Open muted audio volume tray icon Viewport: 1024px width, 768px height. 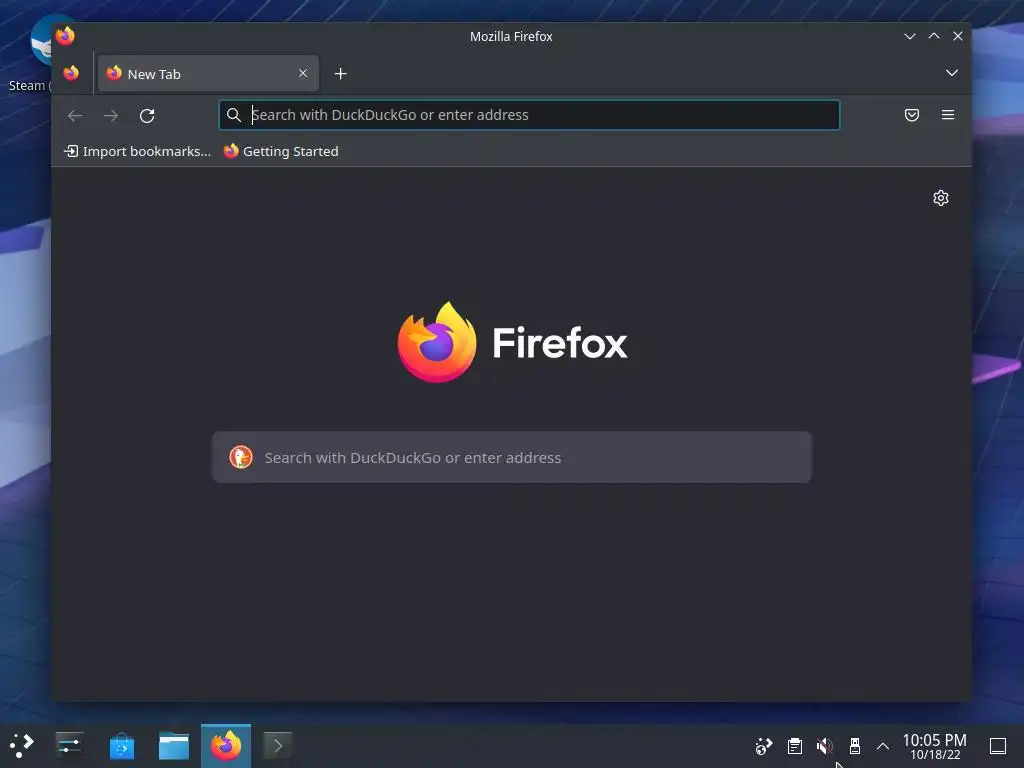coord(825,746)
